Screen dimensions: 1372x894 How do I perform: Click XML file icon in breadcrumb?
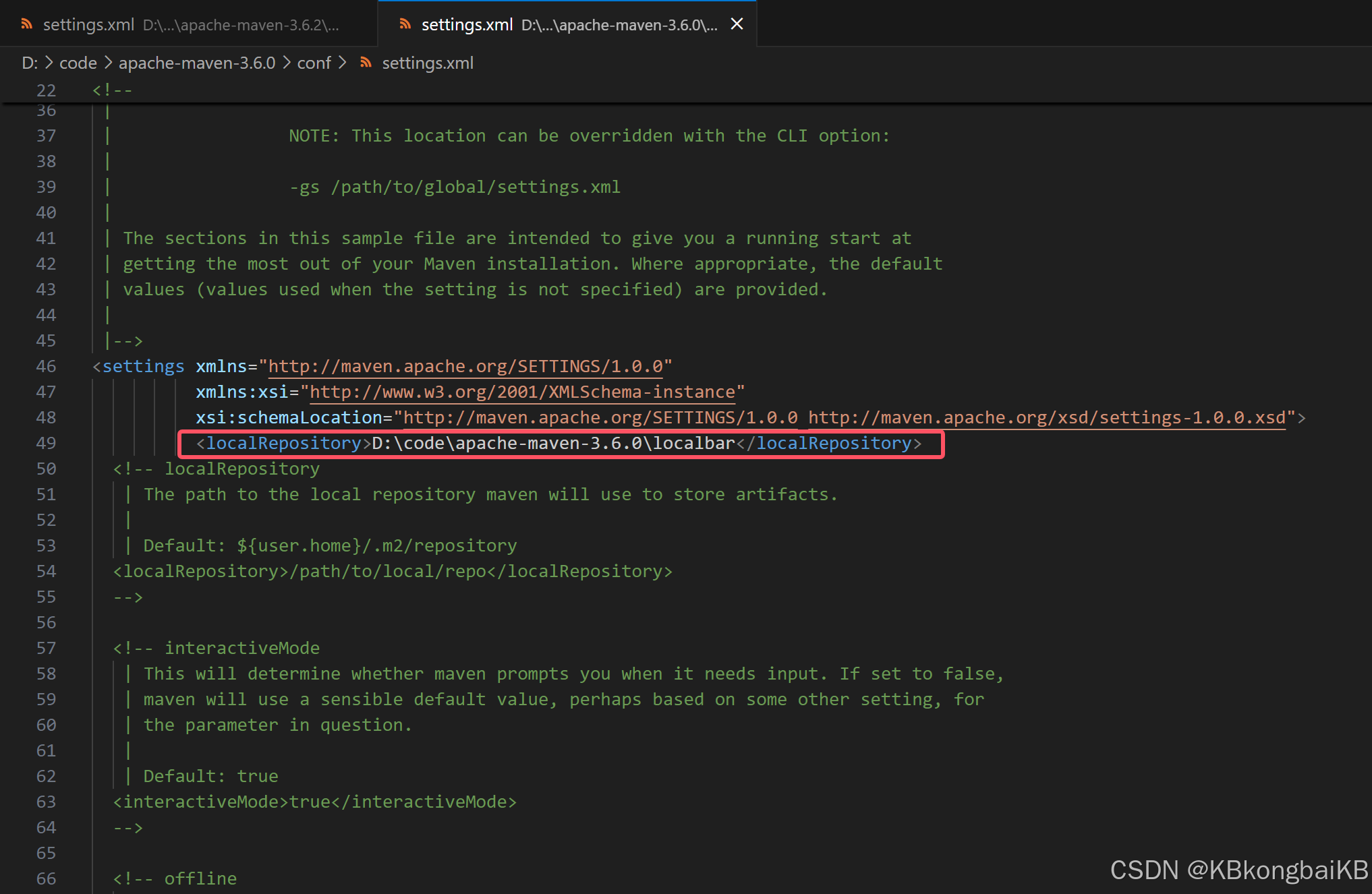coord(366,63)
